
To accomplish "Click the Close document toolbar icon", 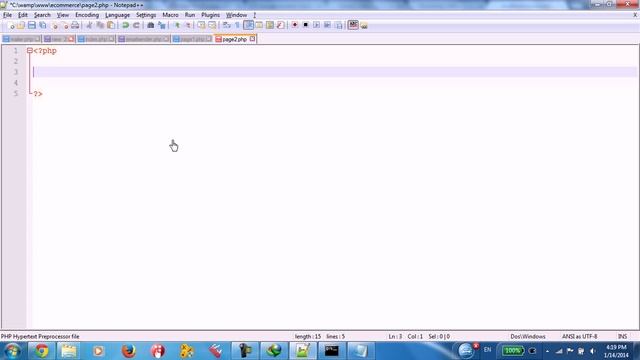I will [55, 25].
